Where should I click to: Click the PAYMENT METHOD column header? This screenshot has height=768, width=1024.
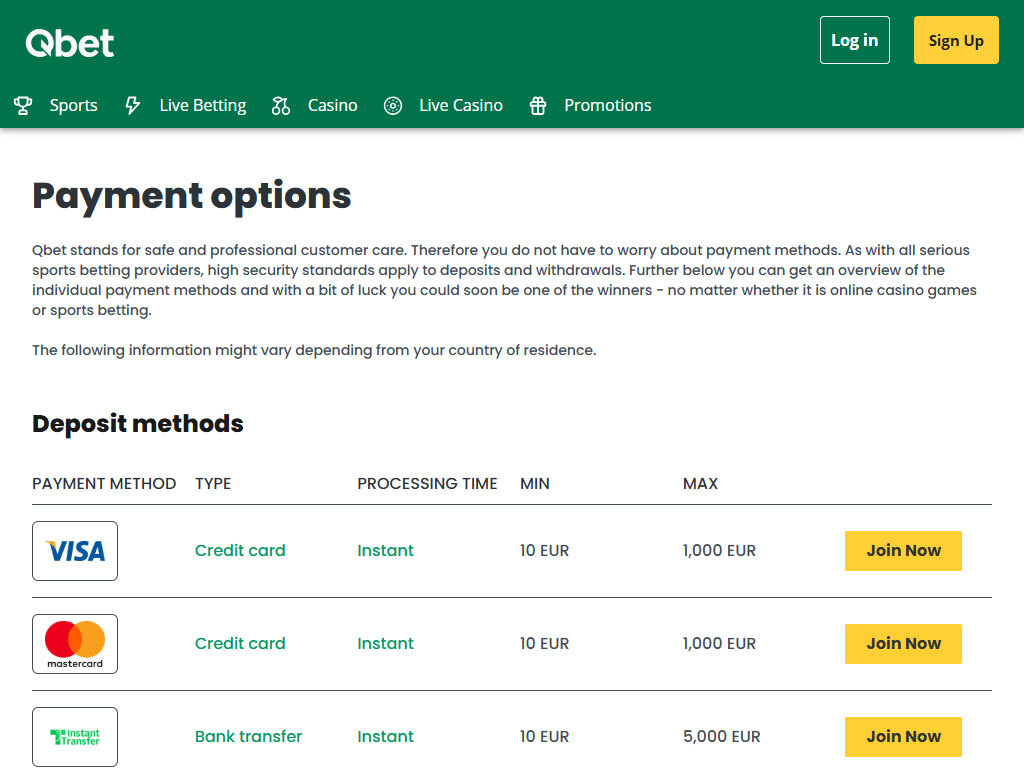pyautogui.click(x=104, y=483)
